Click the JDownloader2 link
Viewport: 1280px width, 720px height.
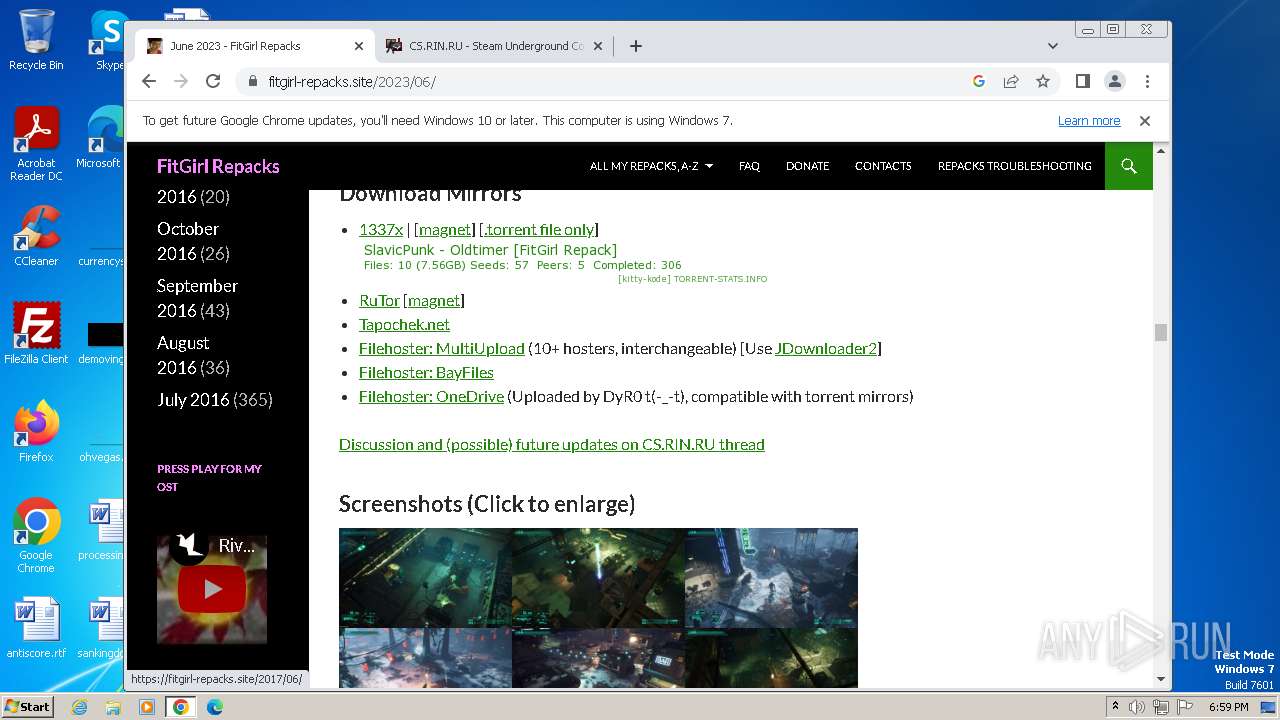click(x=826, y=348)
